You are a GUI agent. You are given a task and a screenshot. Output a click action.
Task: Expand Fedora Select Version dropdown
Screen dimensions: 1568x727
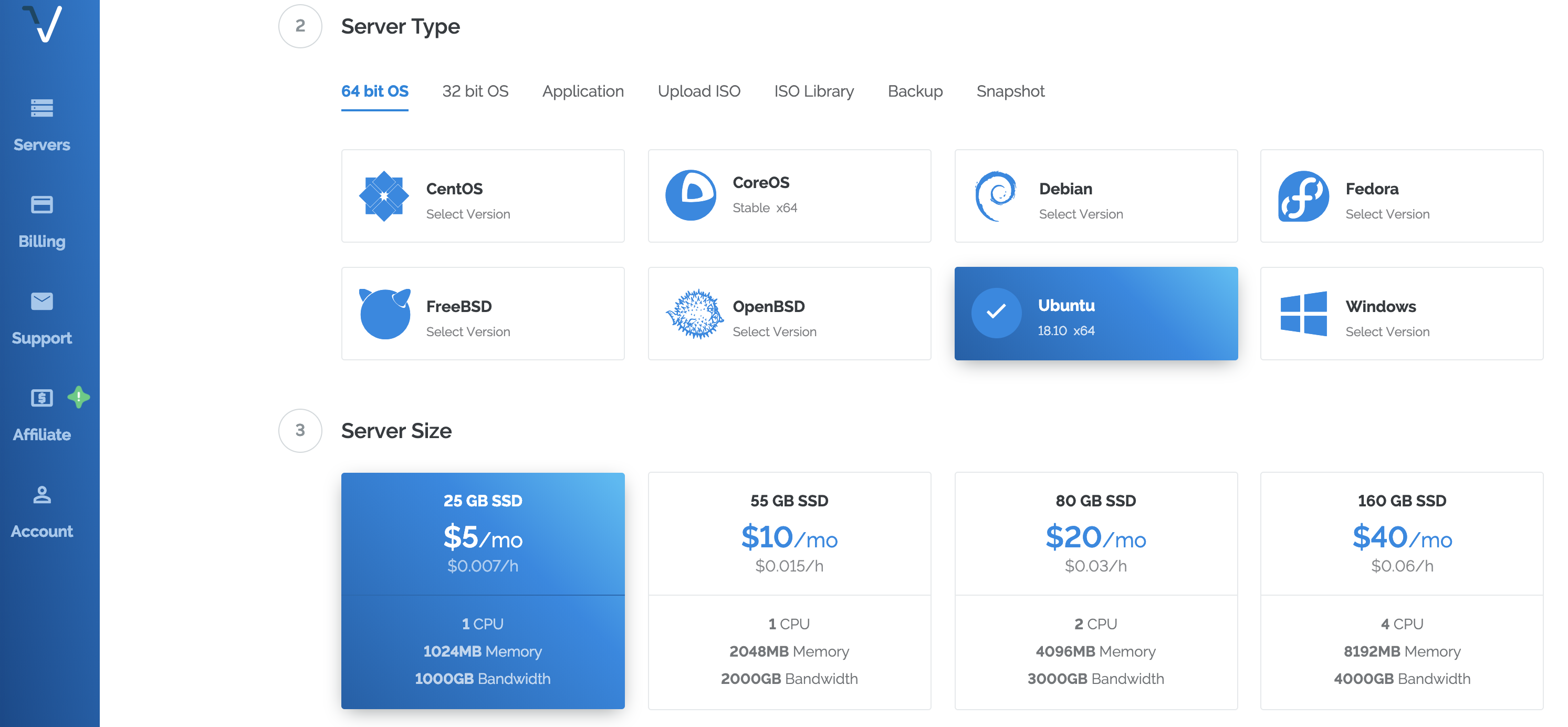click(1387, 214)
